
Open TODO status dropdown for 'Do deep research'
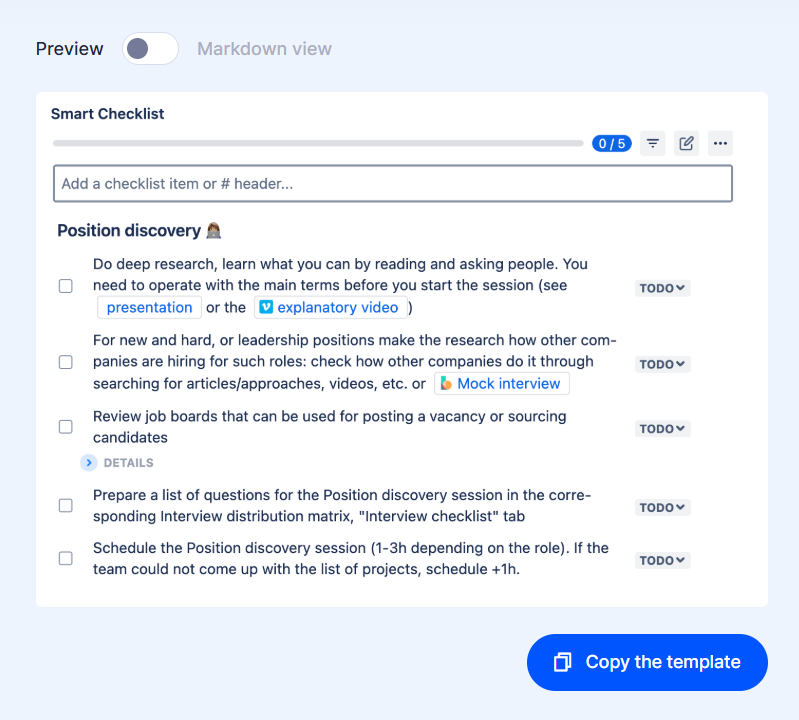pyautogui.click(x=663, y=289)
